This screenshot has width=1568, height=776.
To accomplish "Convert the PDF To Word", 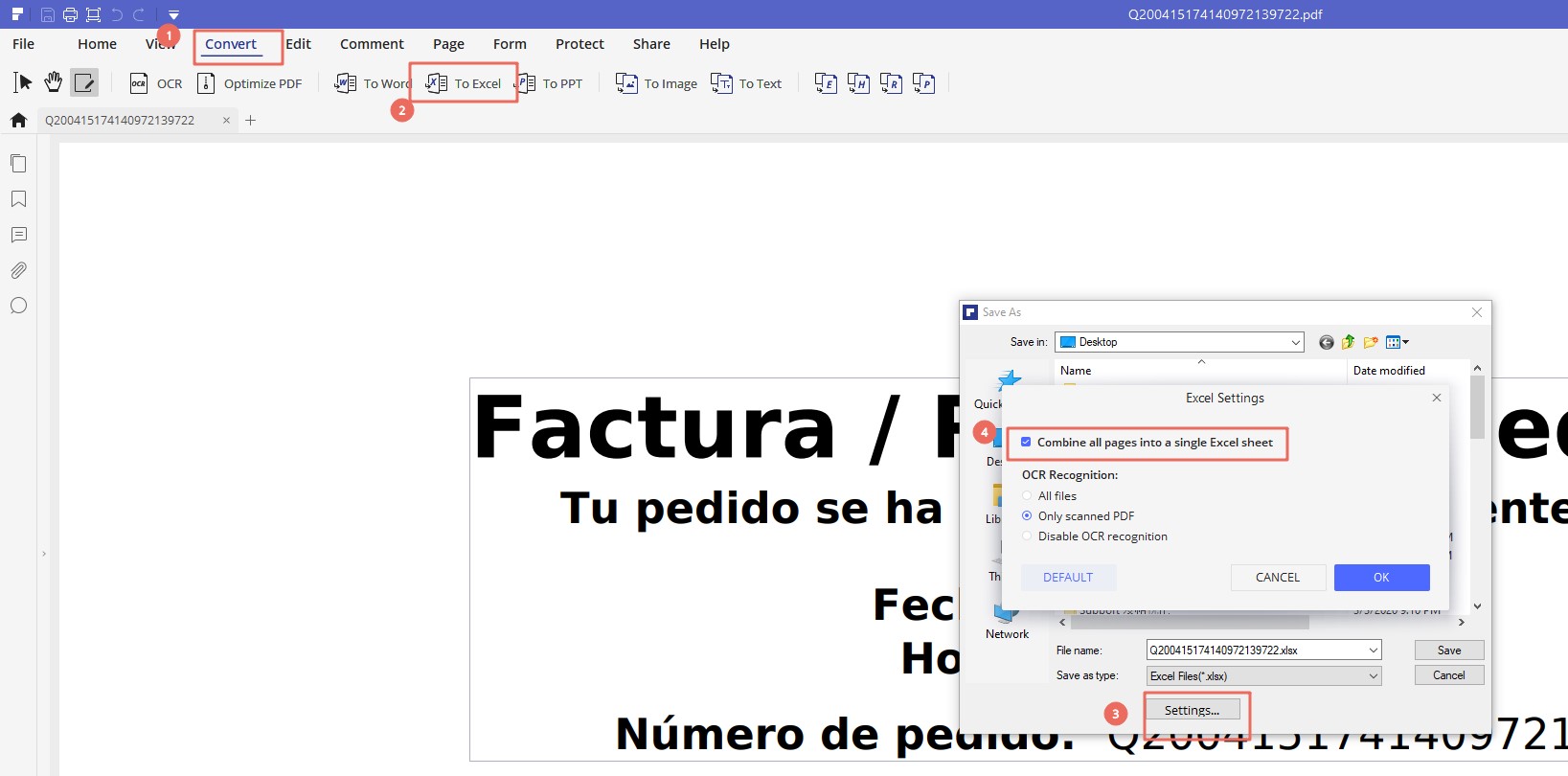I will pos(373,83).
